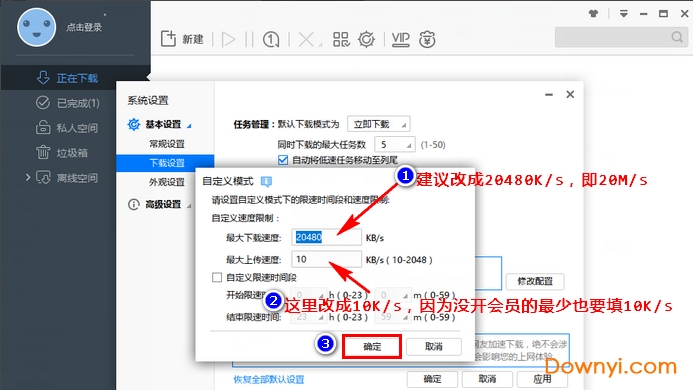Start download with the play icon

[228, 39]
